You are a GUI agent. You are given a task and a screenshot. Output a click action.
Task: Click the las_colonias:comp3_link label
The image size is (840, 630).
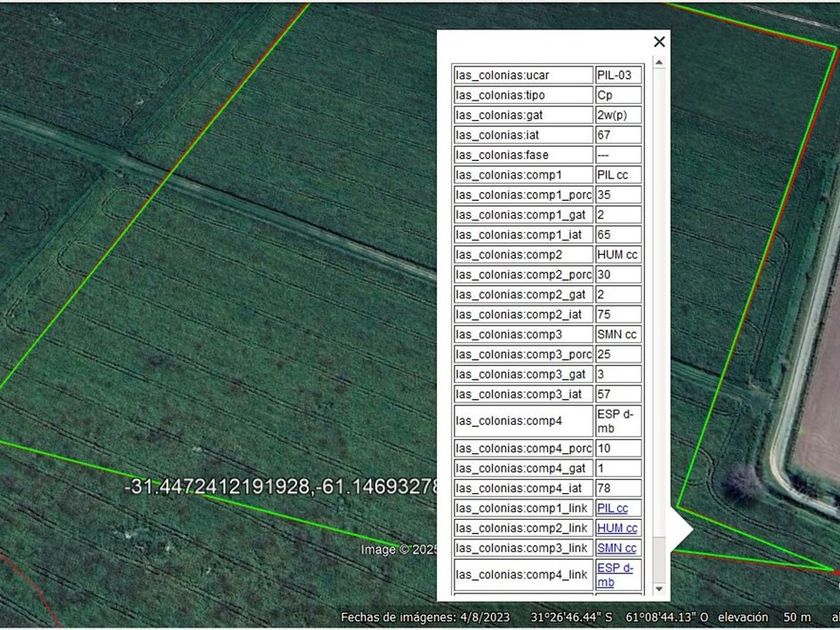pos(523,548)
